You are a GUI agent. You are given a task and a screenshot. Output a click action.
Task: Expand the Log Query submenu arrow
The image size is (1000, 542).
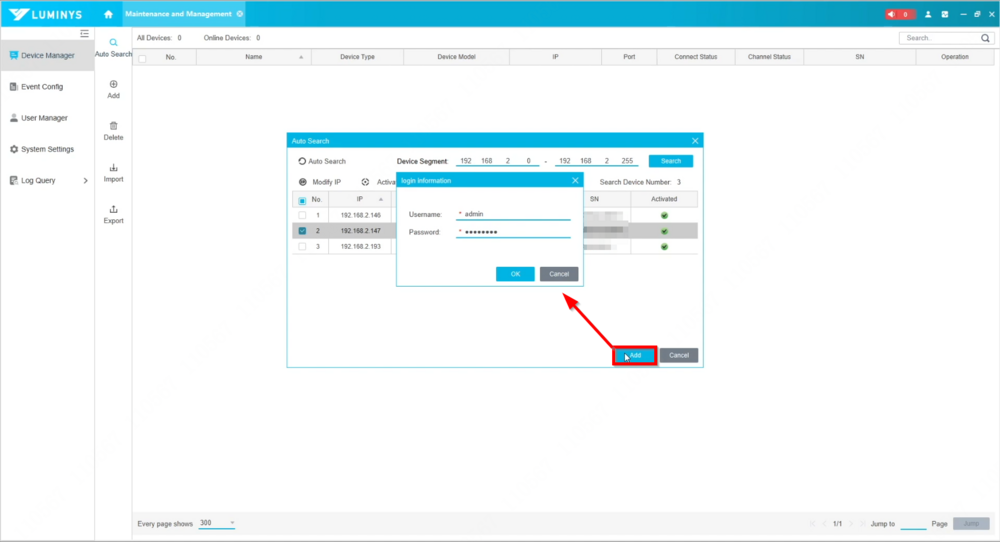click(85, 181)
